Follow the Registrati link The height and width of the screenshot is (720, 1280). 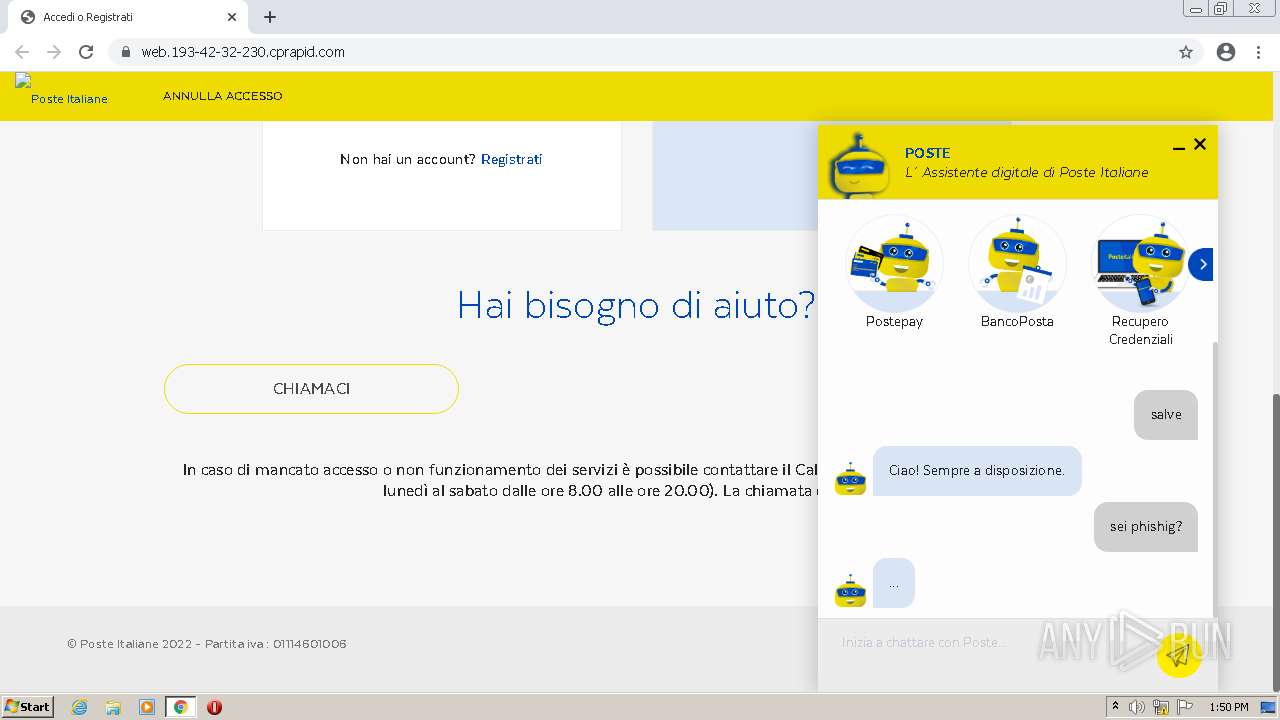coord(511,159)
